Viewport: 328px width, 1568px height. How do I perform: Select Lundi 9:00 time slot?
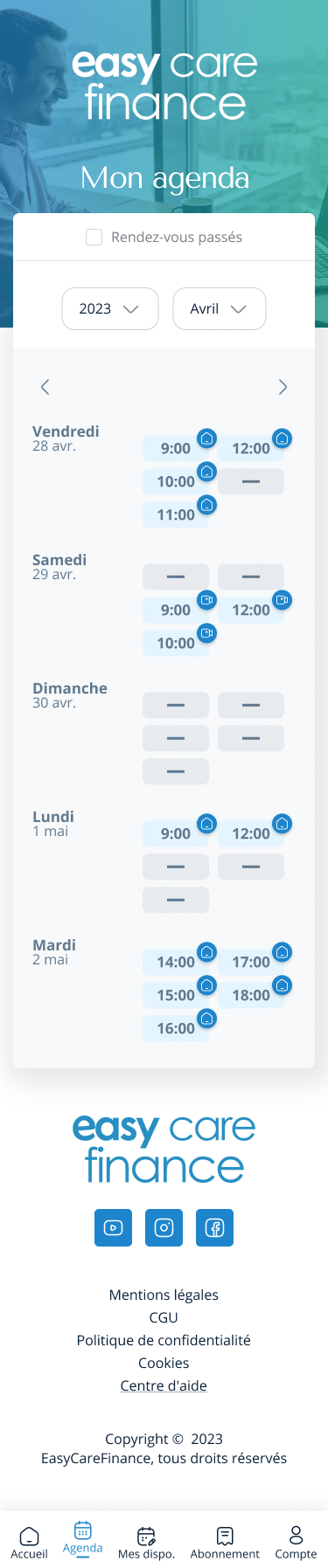176,833
